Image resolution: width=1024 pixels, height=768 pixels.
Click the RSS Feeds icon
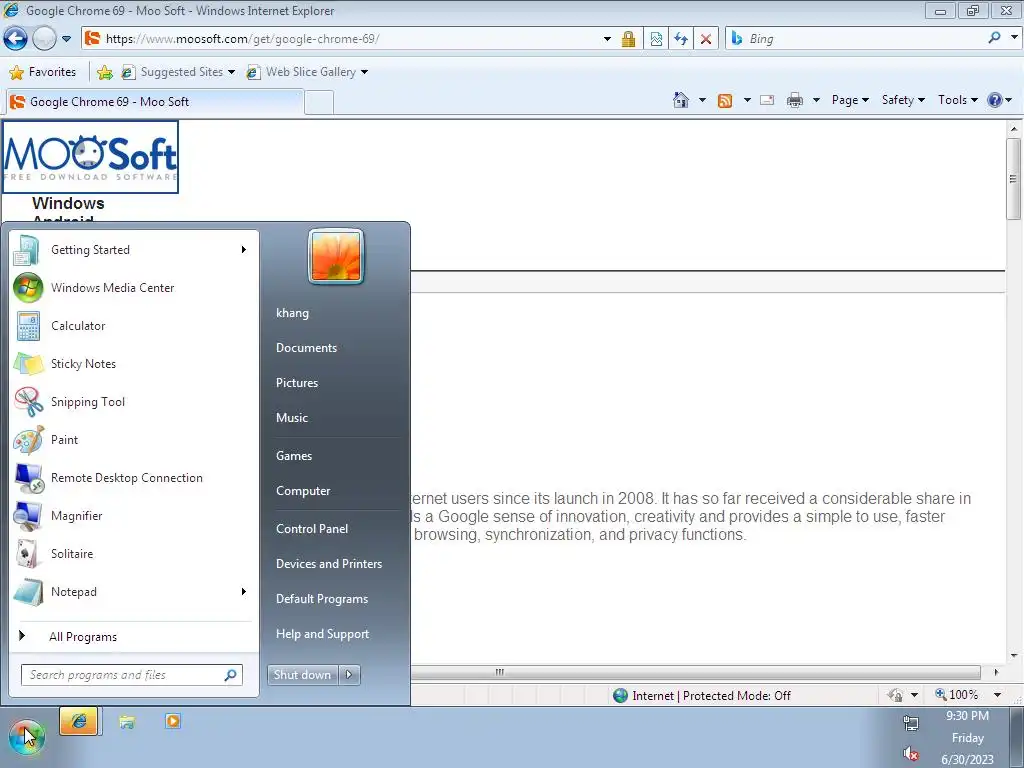point(725,101)
